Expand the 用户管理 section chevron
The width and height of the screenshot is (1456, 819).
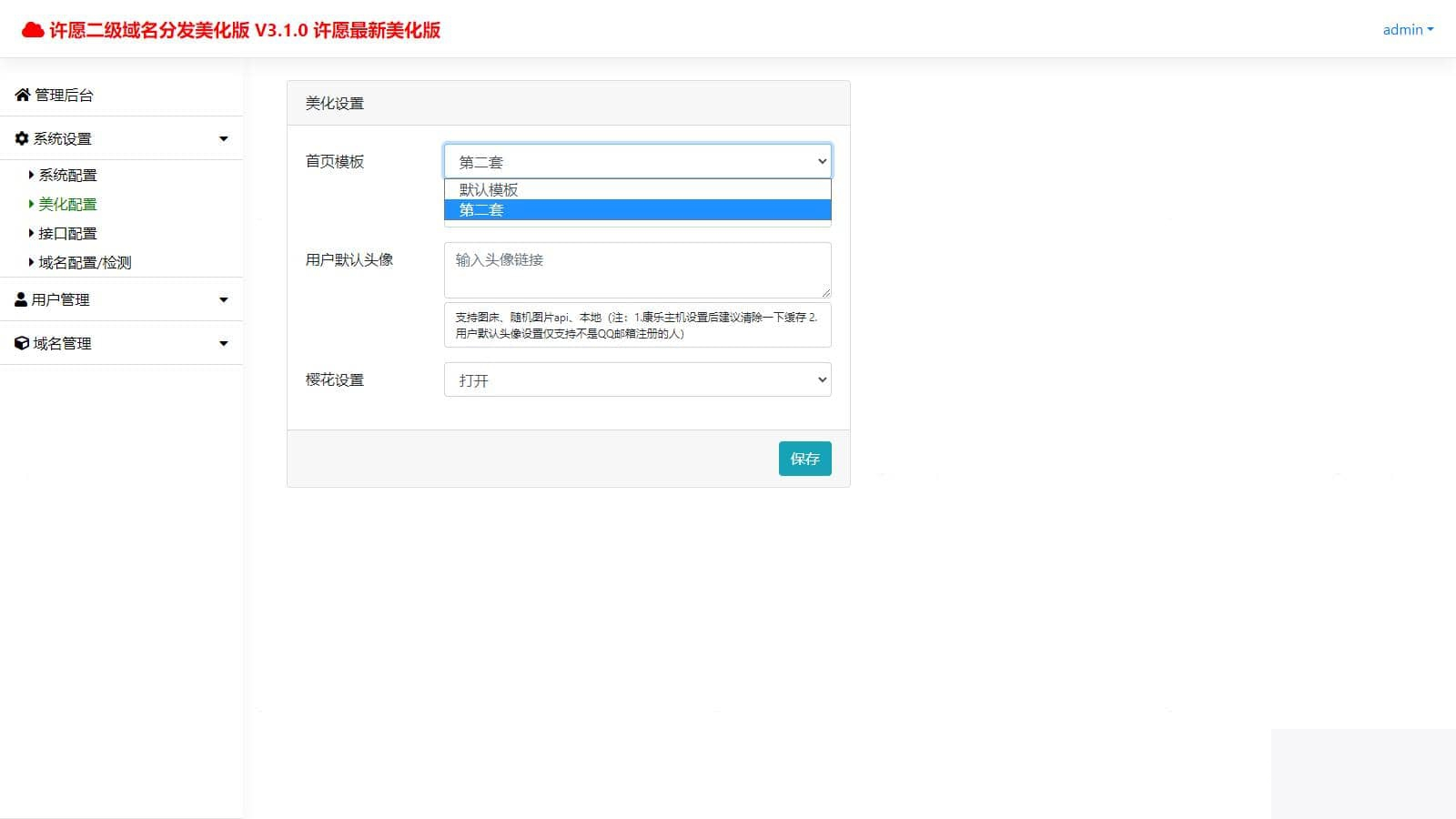click(x=223, y=298)
